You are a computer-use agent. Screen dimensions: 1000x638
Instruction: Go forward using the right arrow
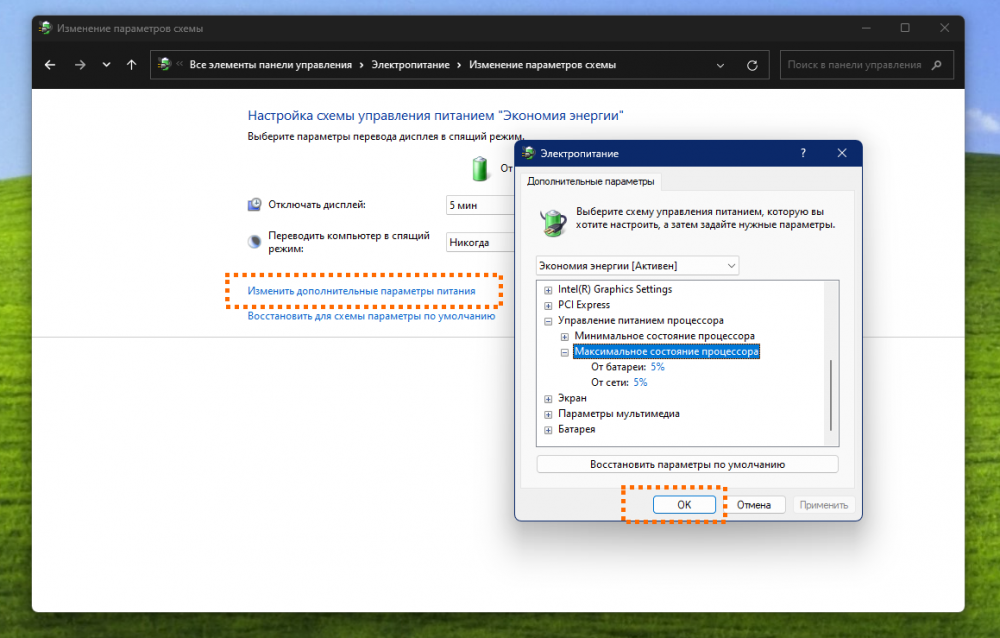[x=80, y=65]
